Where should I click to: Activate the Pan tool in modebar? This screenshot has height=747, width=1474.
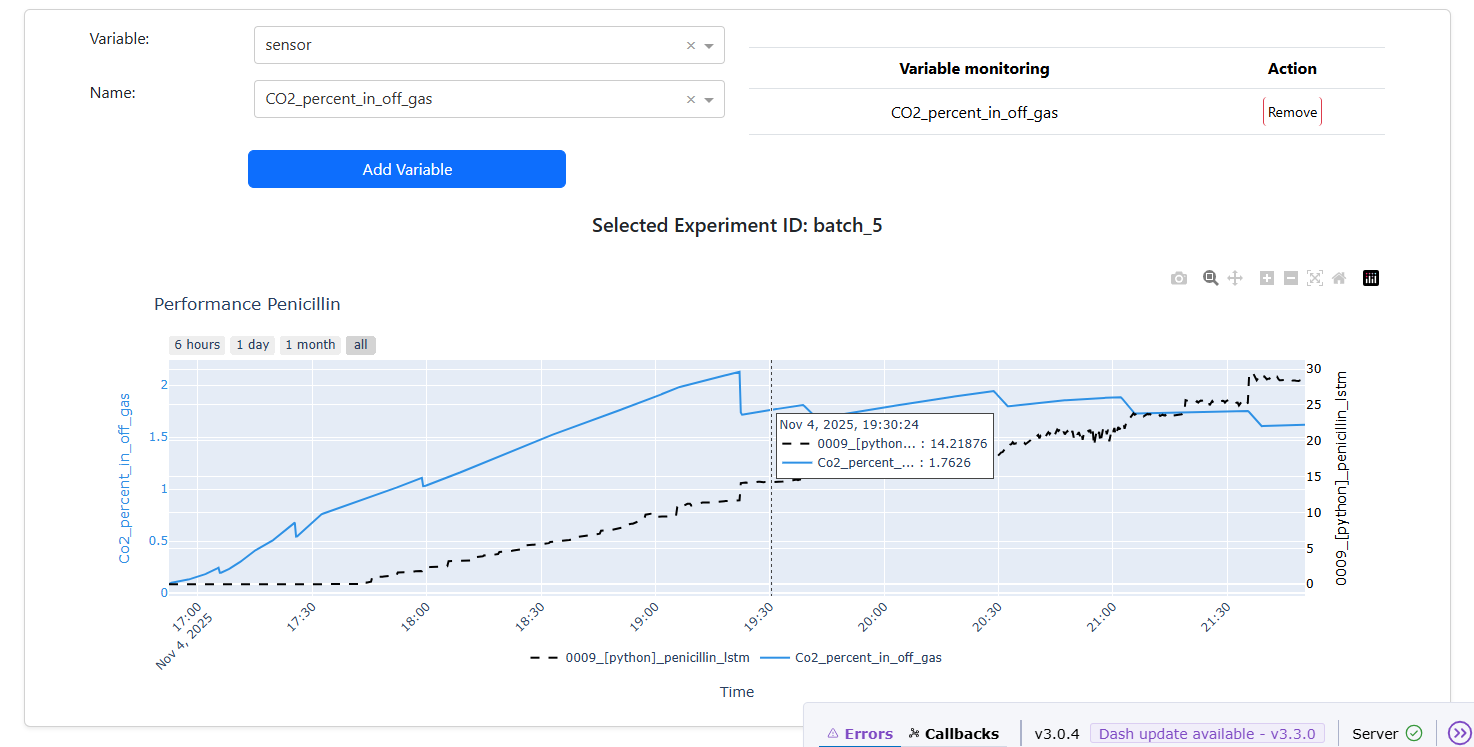[1235, 278]
